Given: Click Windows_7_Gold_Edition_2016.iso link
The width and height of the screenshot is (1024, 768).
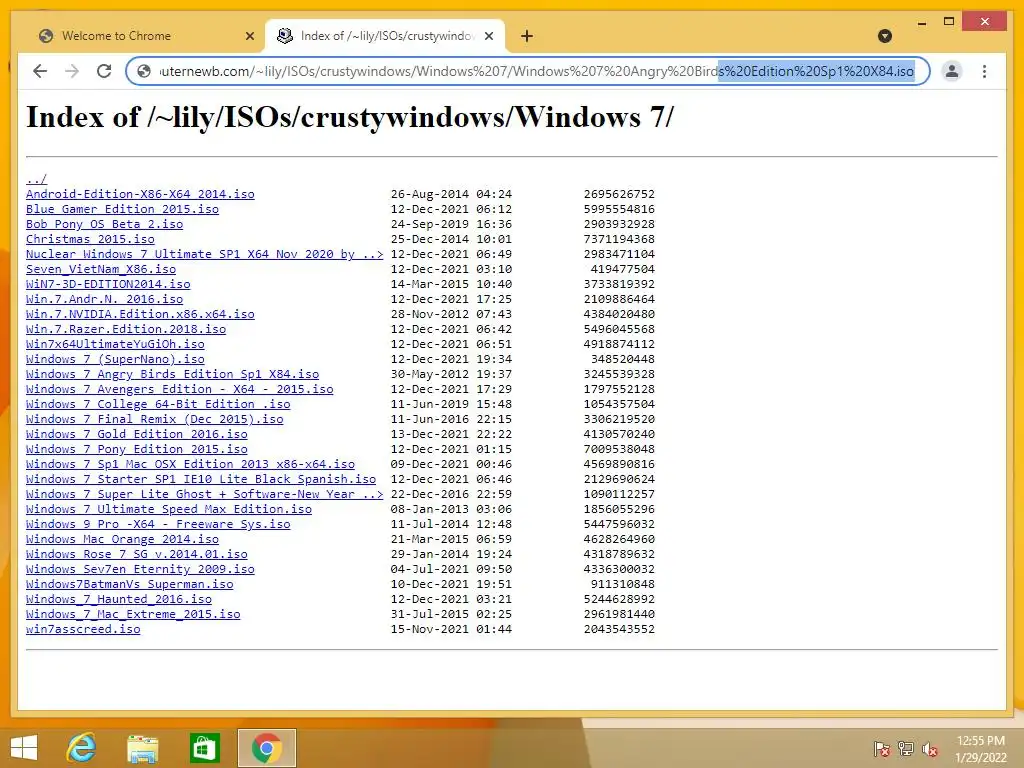Looking at the screenshot, I should (136, 434).
